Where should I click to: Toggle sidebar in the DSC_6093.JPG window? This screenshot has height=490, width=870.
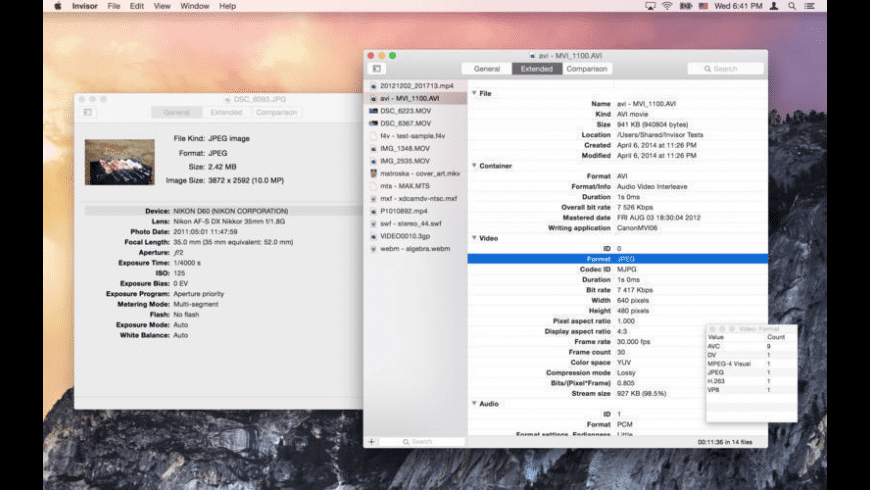pos(88,112)
